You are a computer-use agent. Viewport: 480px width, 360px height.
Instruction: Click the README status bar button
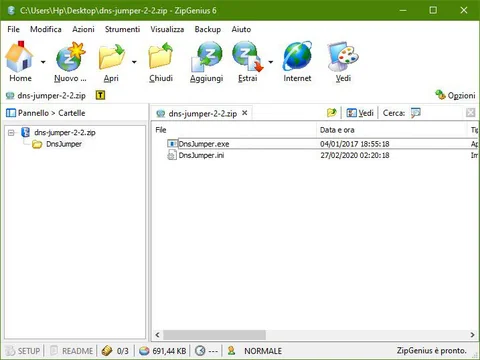(71, 351)
